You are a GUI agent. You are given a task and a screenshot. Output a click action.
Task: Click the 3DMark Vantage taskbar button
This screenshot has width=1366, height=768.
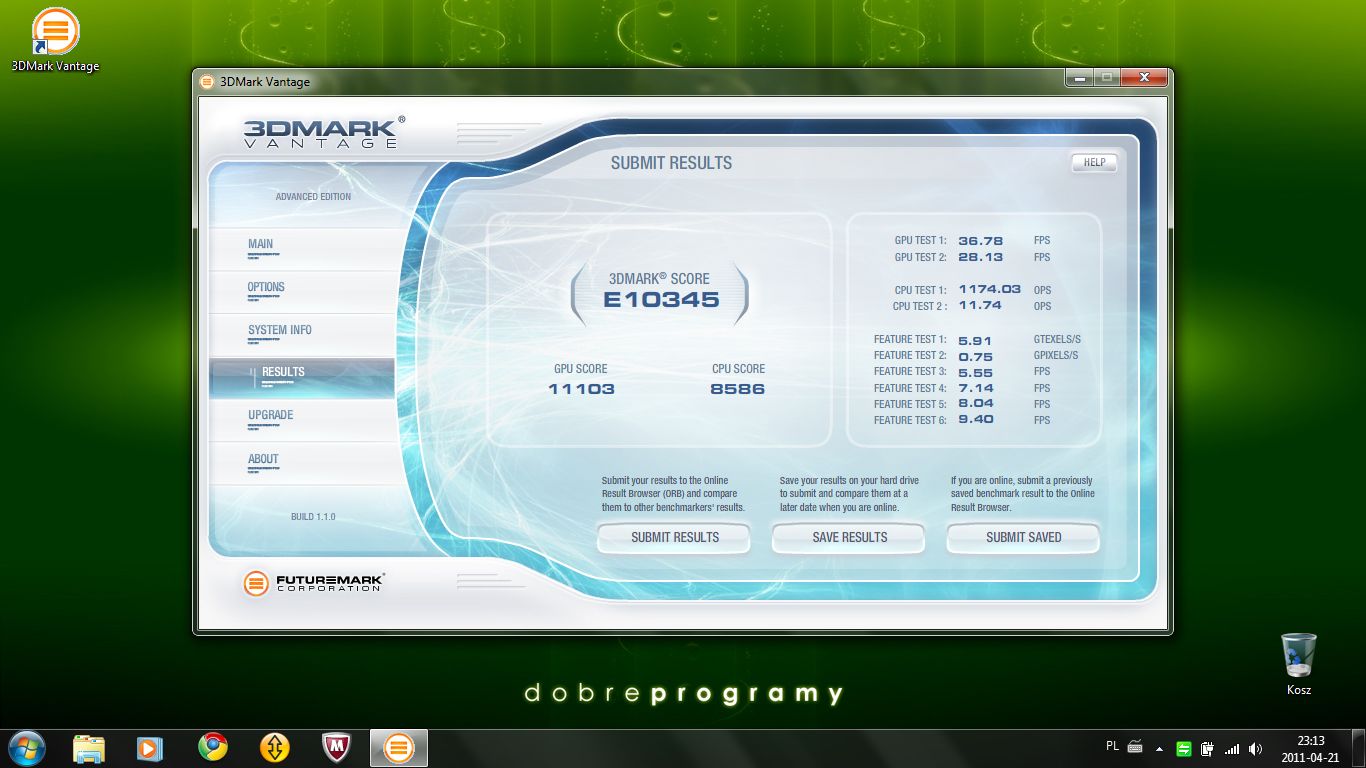[399, 748]
